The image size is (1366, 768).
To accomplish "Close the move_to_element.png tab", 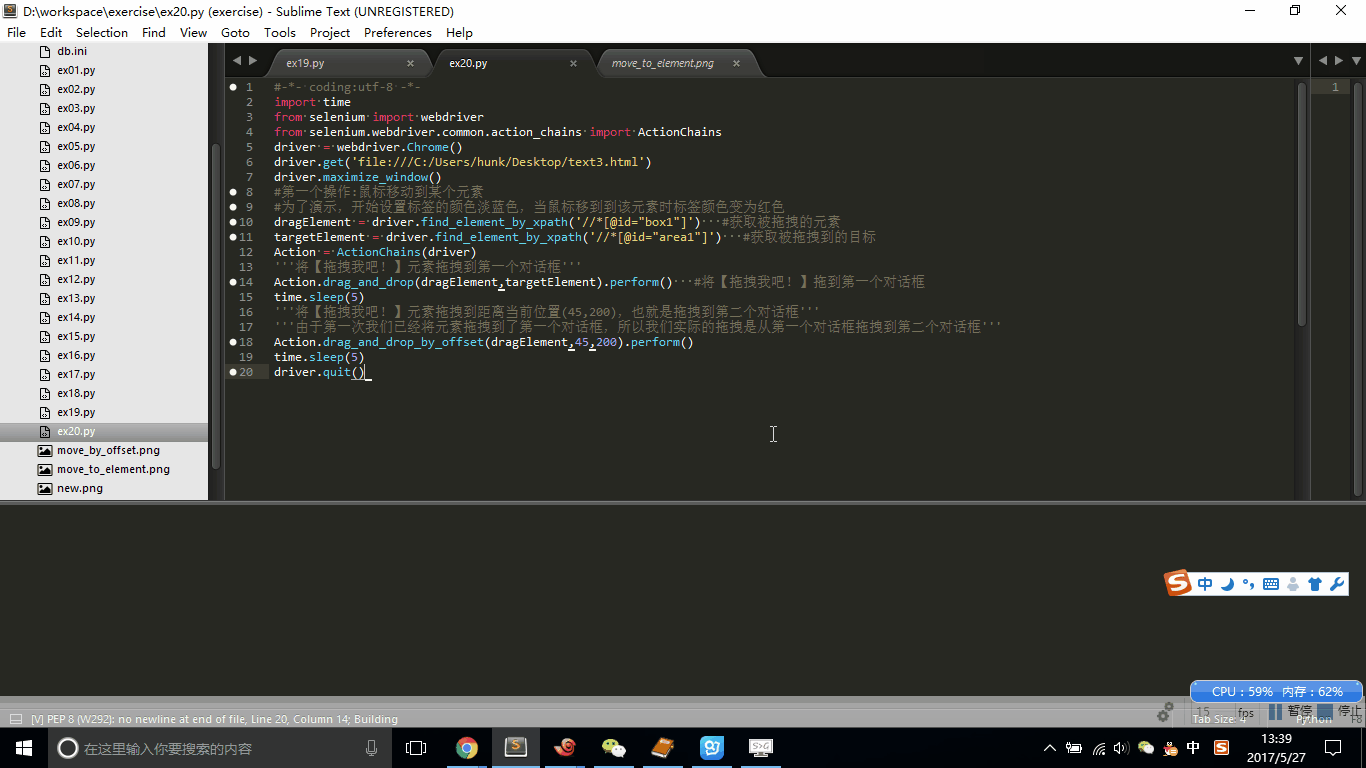I will [x=736, y=63].
